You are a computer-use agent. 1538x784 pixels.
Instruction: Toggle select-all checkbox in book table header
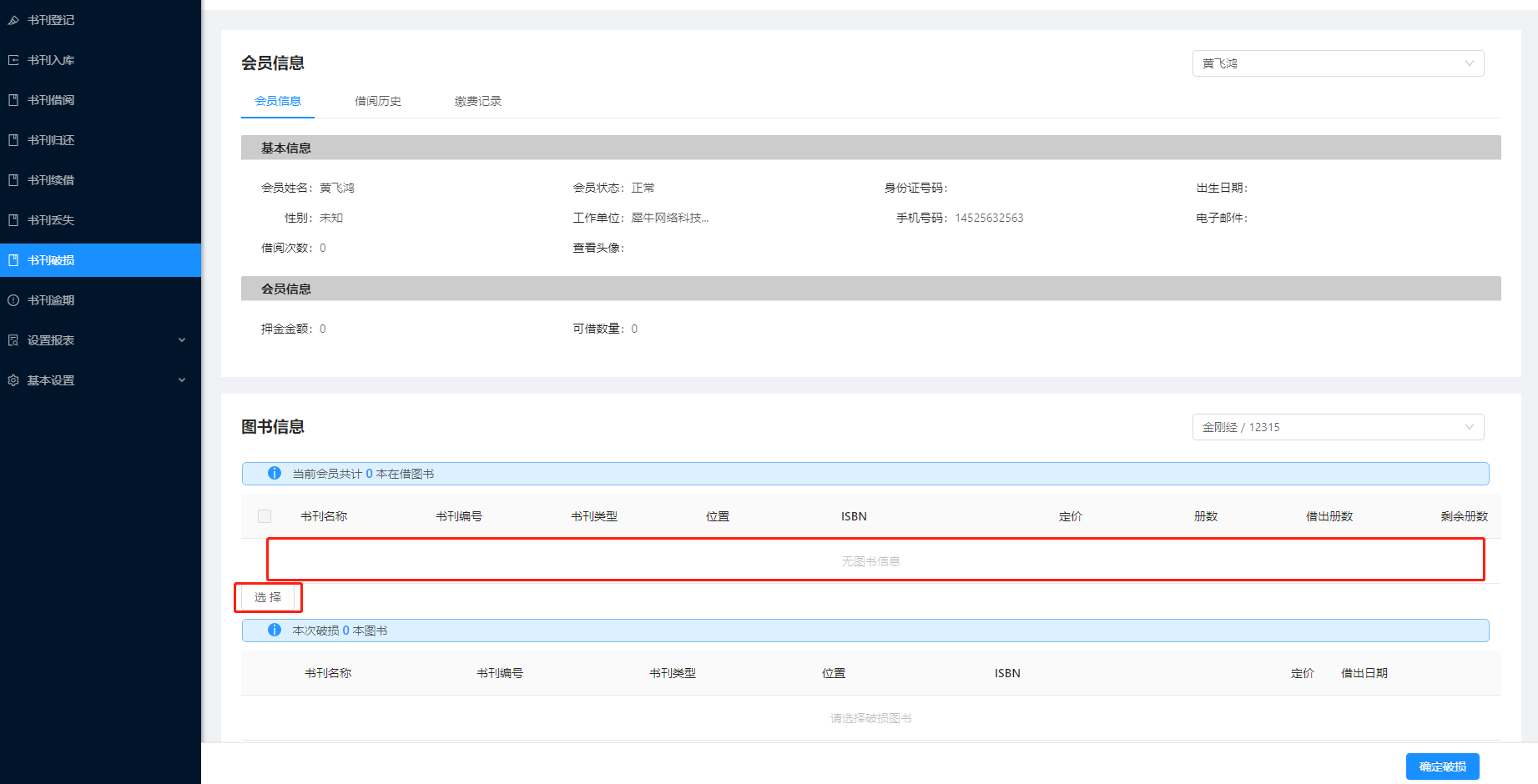[x=265, y=516]
